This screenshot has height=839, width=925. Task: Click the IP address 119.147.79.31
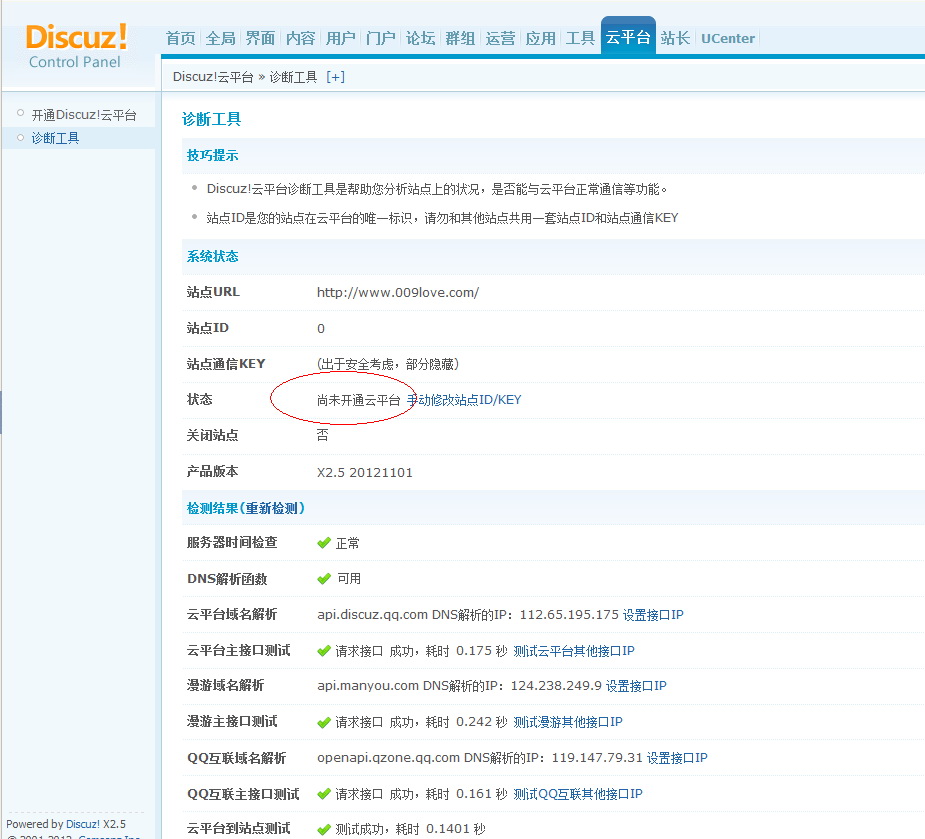tap(597, 758)
